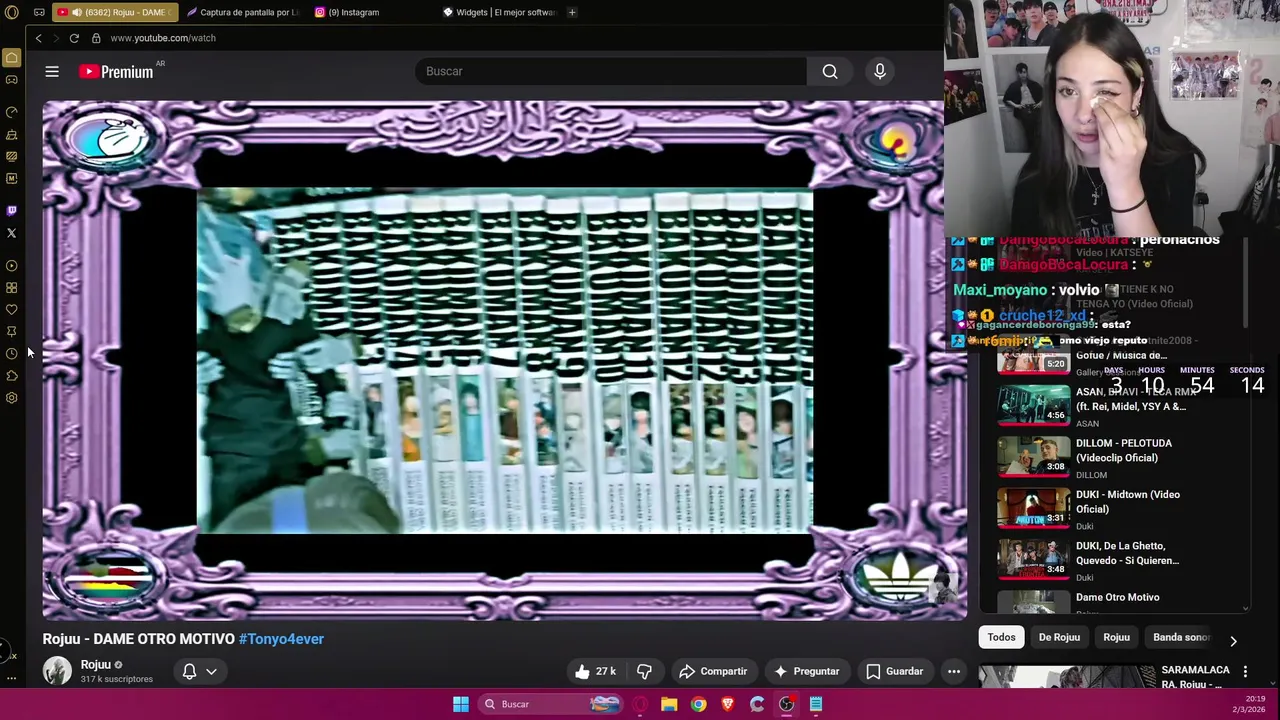Click the Rojuu channel avatar
This screenshot has height=720, width=1280.
click(x=57, y=671)
